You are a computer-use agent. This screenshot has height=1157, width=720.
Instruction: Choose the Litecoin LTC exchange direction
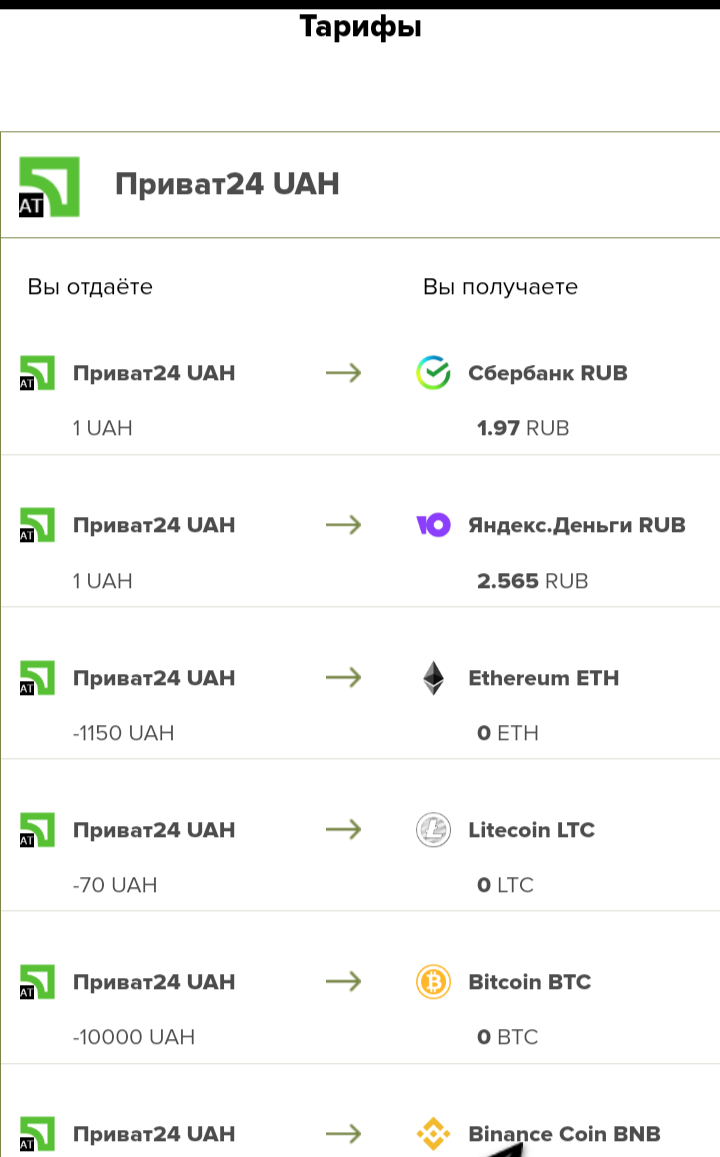coord(531,830)
